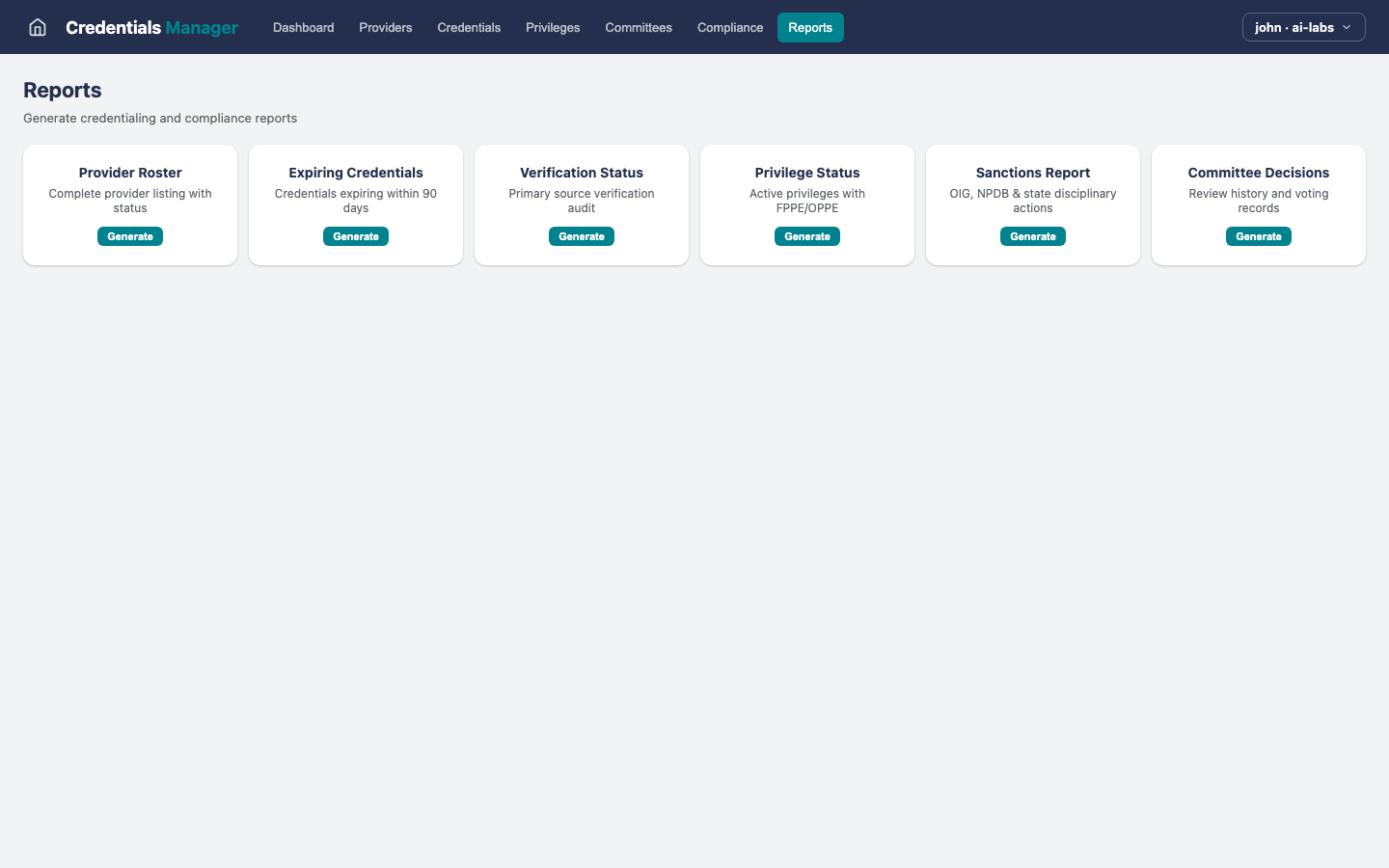Generate the Committee Decisions report
Screen dimensions: 1389x868
pyautogui.click(x=1258, y=235)
